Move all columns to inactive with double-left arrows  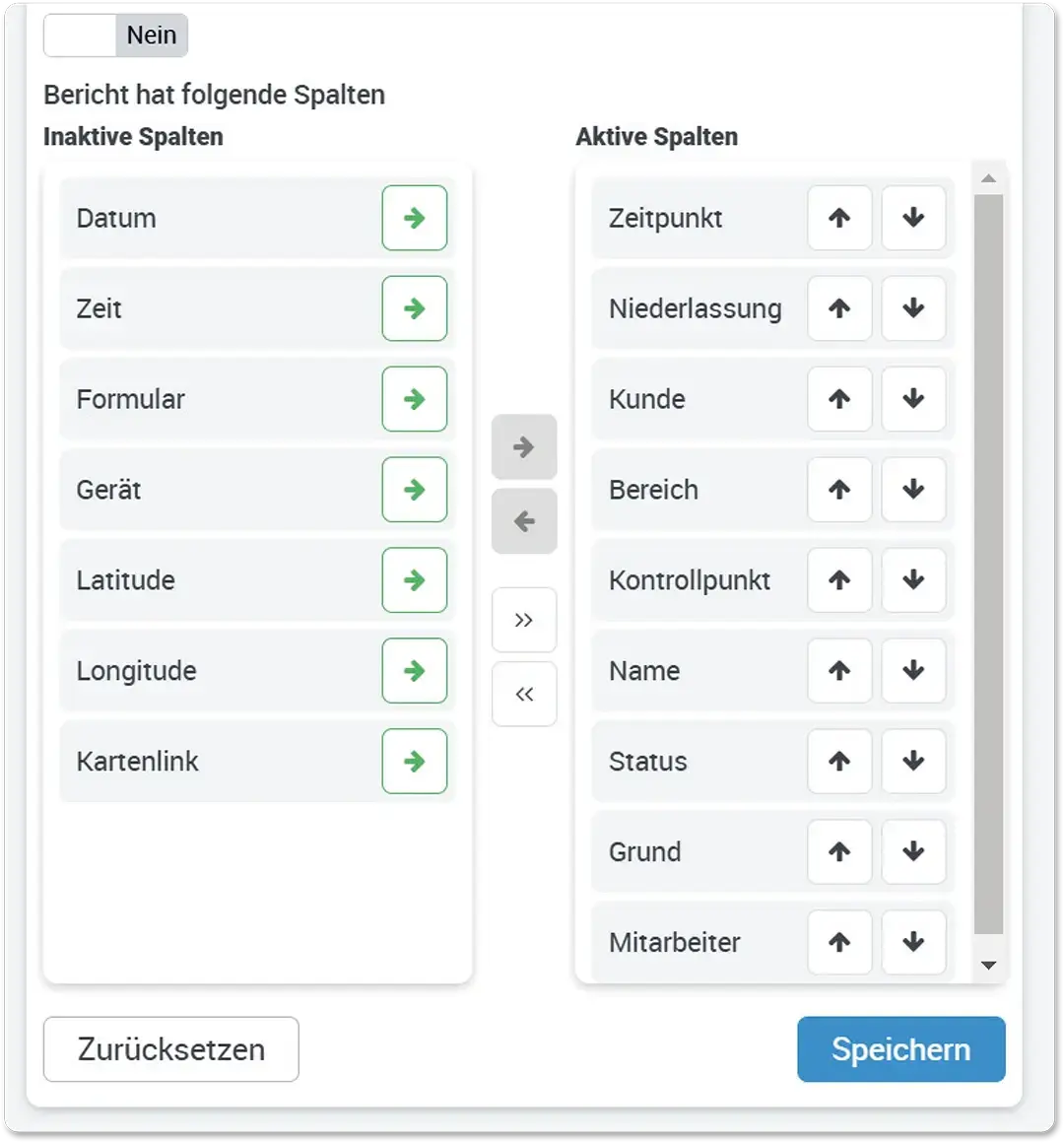524,695
